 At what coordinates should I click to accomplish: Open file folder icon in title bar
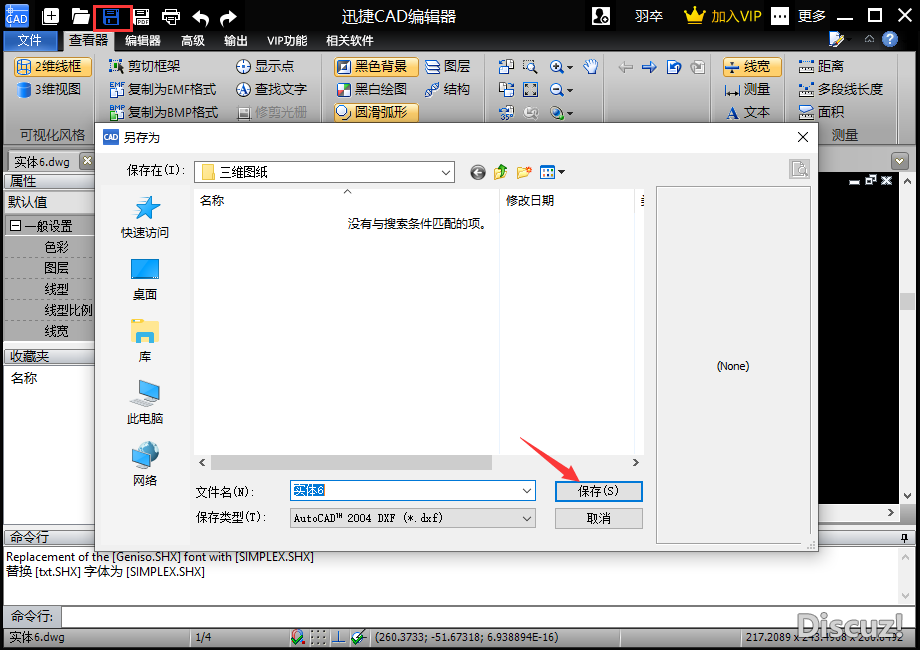[81, 16]
